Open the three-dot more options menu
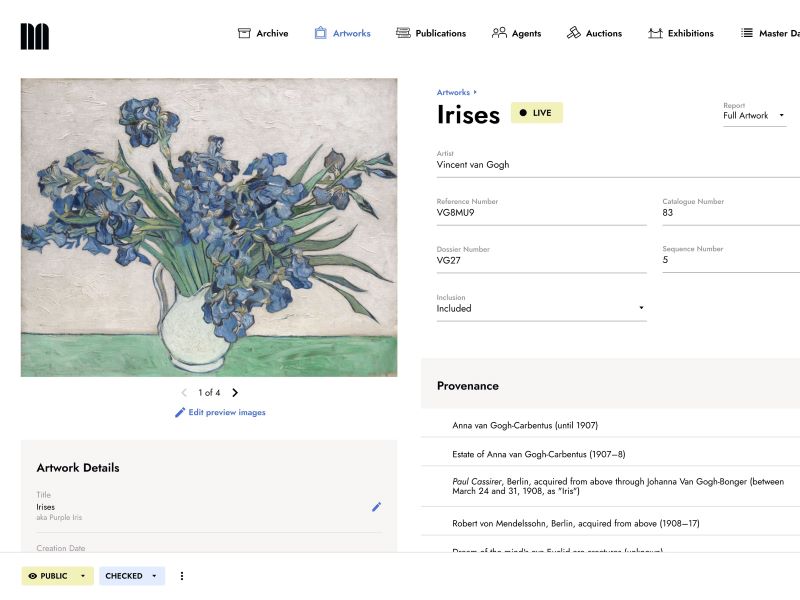Viewport: 800px width, 600px height. tap(182, 576)
